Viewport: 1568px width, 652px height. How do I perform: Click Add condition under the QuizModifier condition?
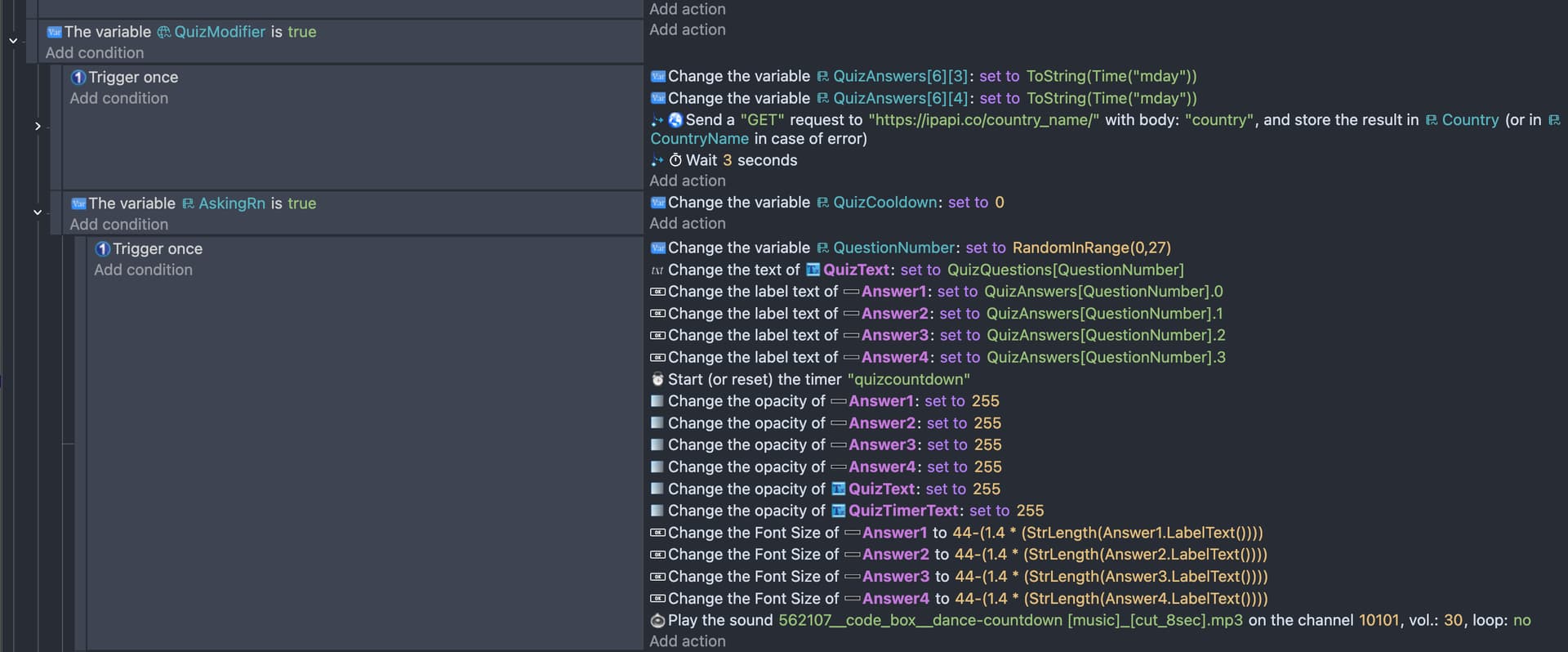point(95,53)
